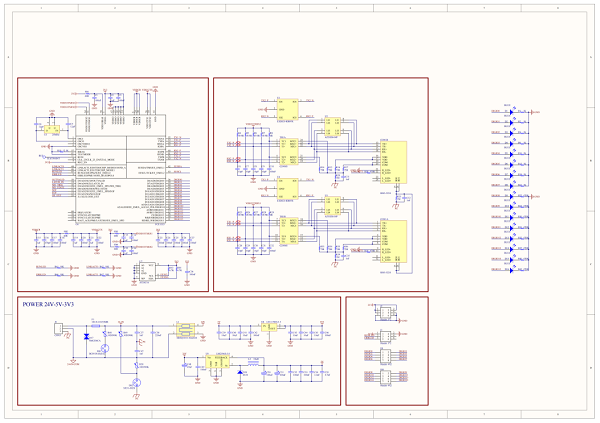Select the lower transistor circle in power block
This screenshot has width=600, height=423.
pyautogui.click(x=137, y=382)
